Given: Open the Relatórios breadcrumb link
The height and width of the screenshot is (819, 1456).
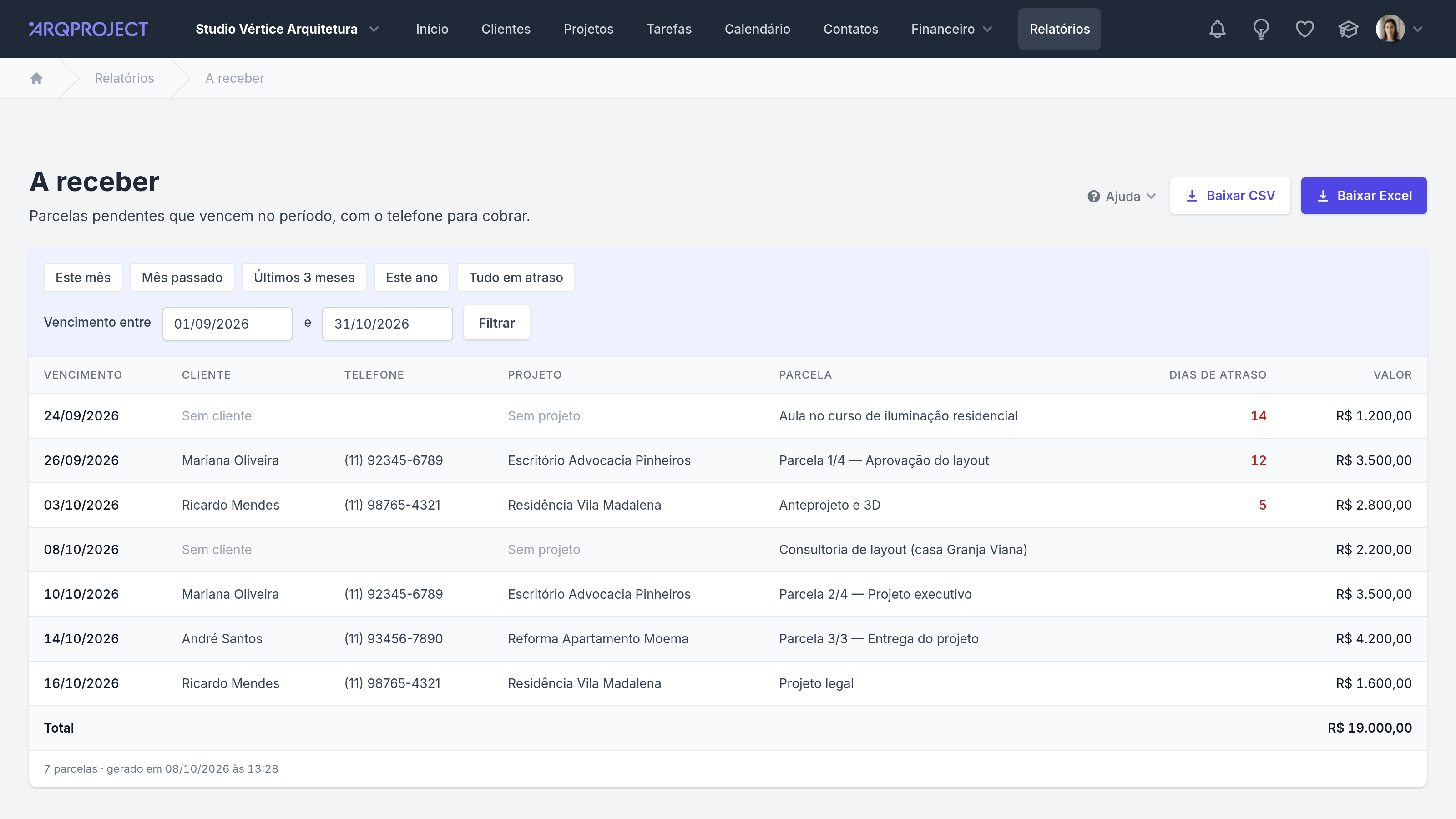Looking at the screenshot, I should 124,78.
